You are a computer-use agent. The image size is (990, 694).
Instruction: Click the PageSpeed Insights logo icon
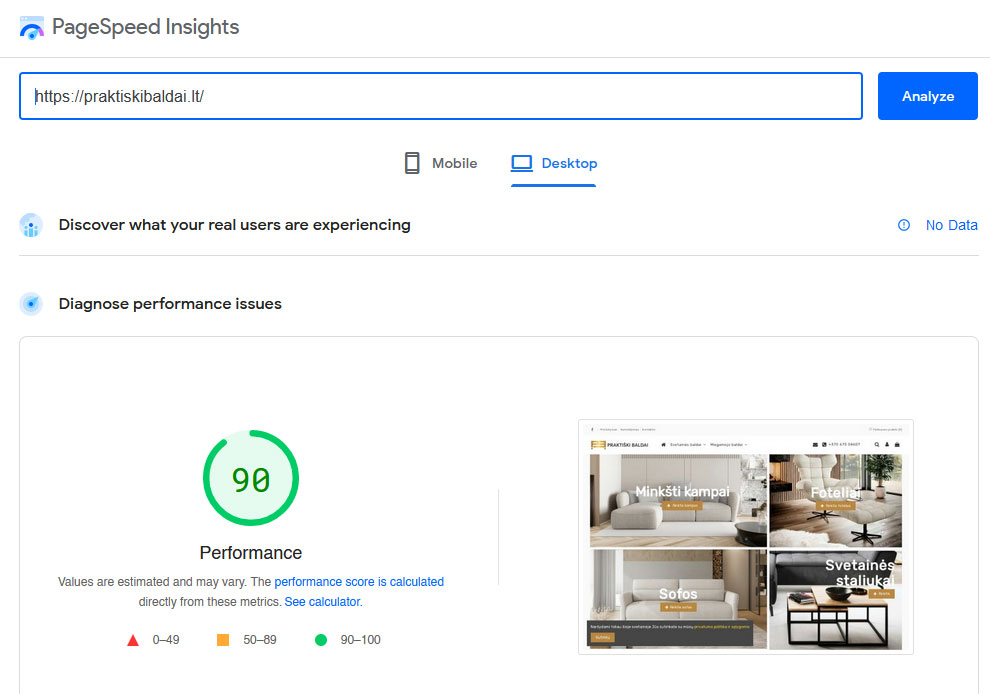32,28
